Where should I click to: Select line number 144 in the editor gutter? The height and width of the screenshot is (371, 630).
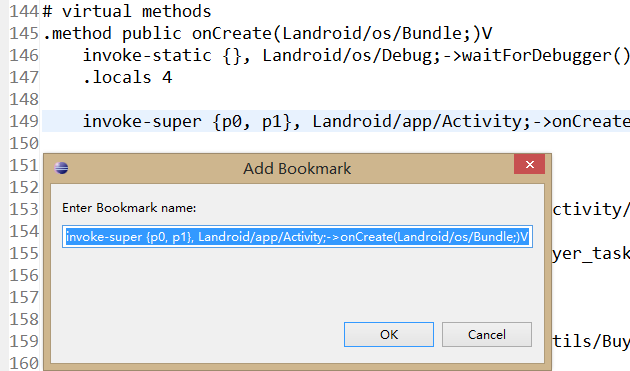pos(24,11)
